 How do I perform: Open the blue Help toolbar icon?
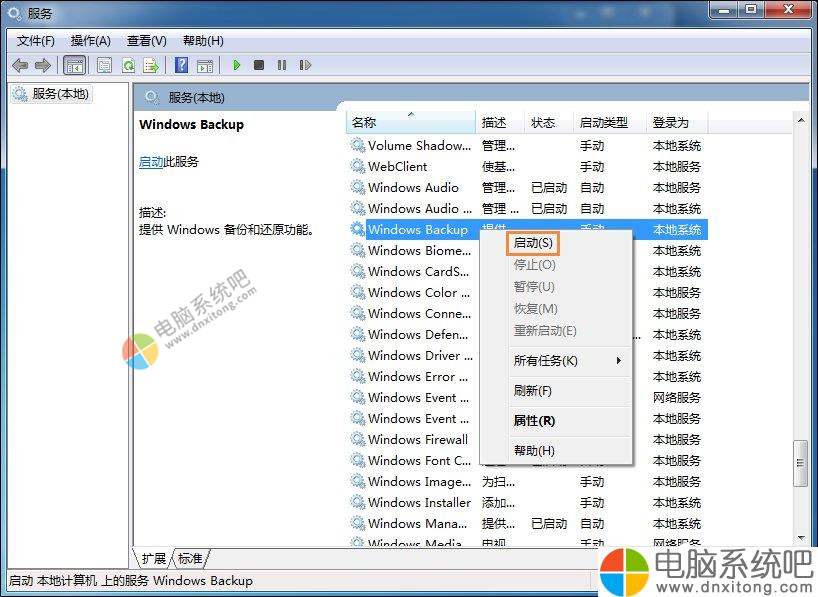pos(181,65)
